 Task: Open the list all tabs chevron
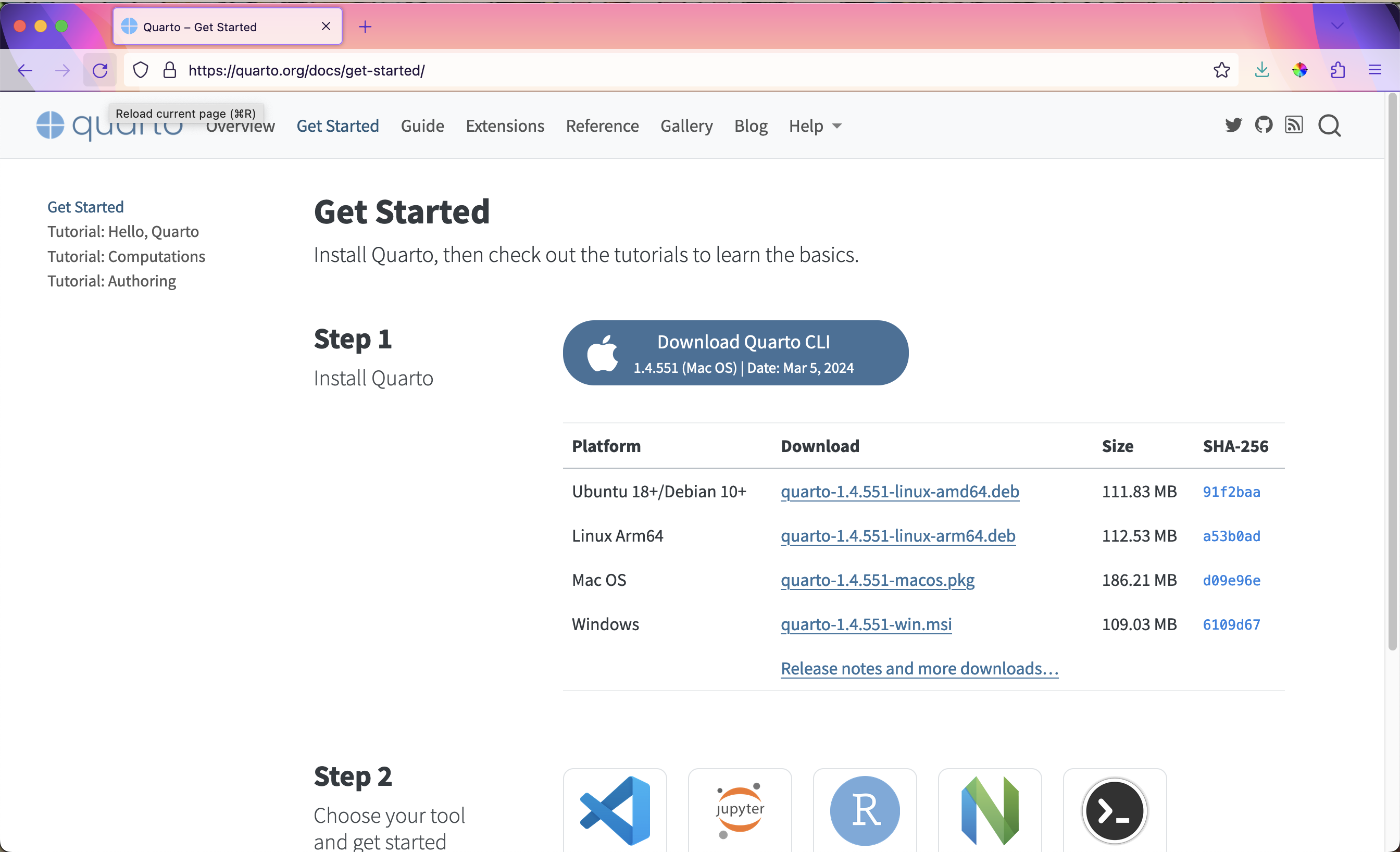pyautogui.click(x=1337, y=26)
